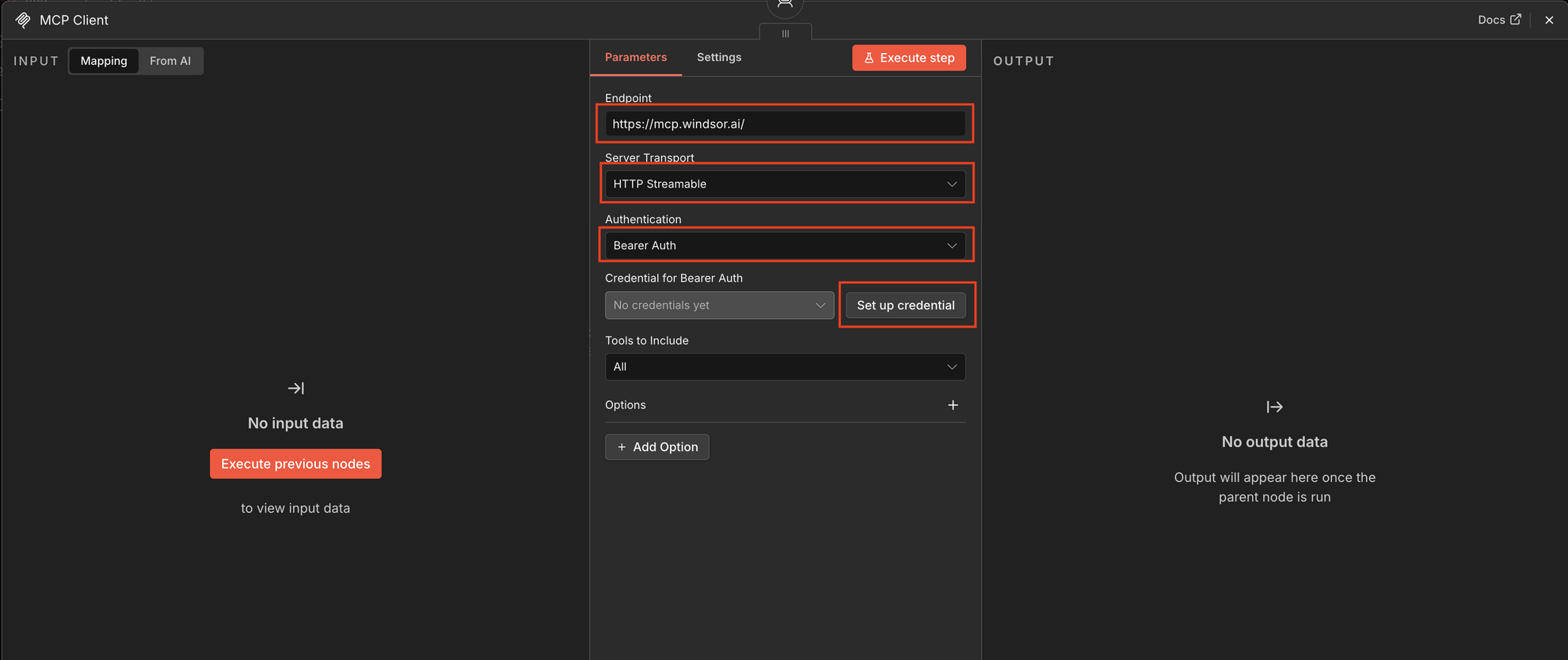Viewport: 1568px width, 660px height.
Task: Open the Tools to Include dropdown
Action: pos(785,366)
